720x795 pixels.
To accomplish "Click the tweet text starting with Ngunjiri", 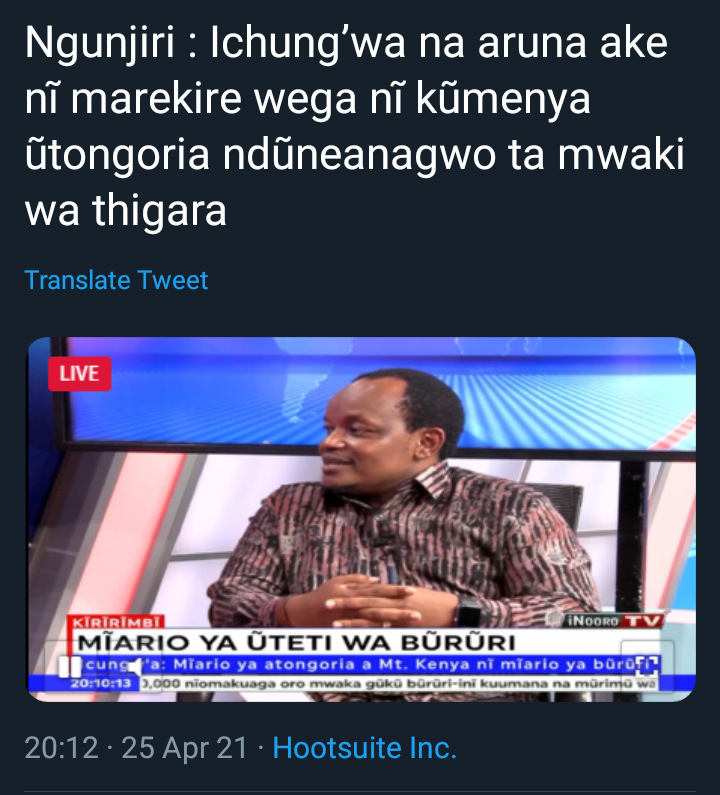I will 354,126.
